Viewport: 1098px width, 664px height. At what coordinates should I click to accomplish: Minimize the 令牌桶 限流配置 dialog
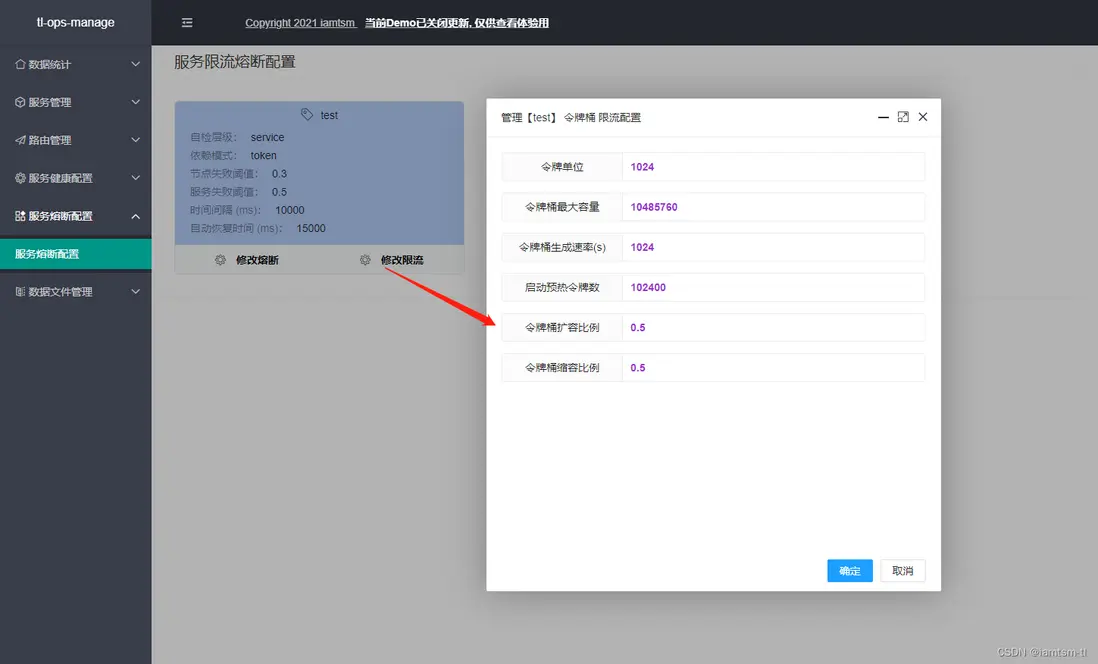883,117
